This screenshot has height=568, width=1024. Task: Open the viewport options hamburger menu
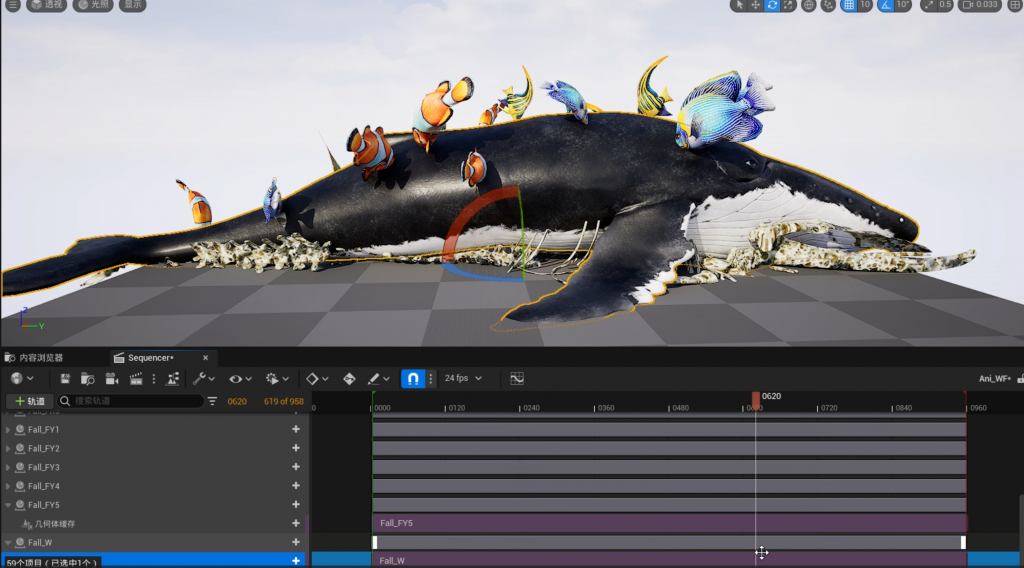tap(12, 5)
